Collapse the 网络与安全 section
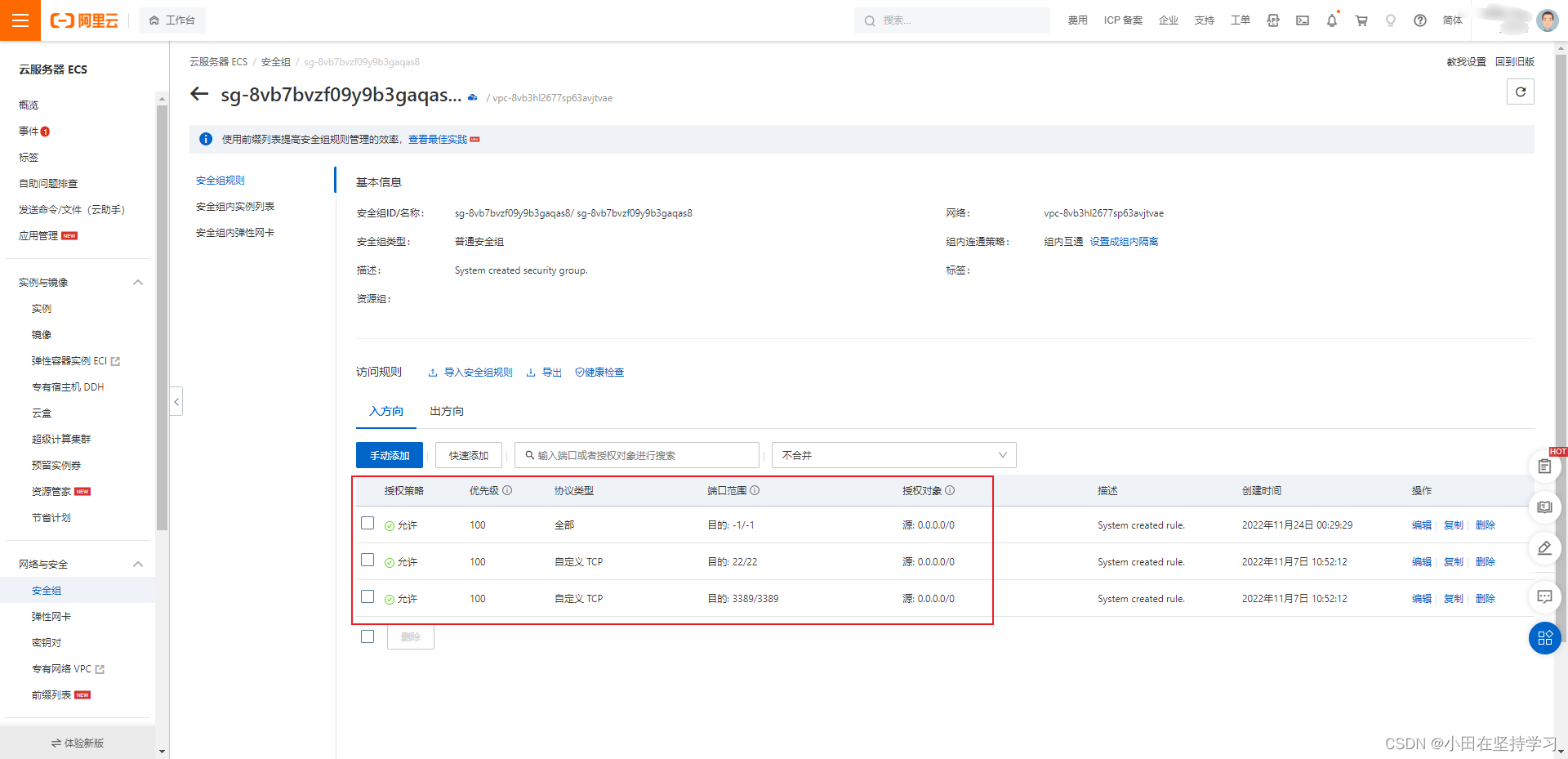This screenshot has height=759, width=1568. click(x=138, y=565)
